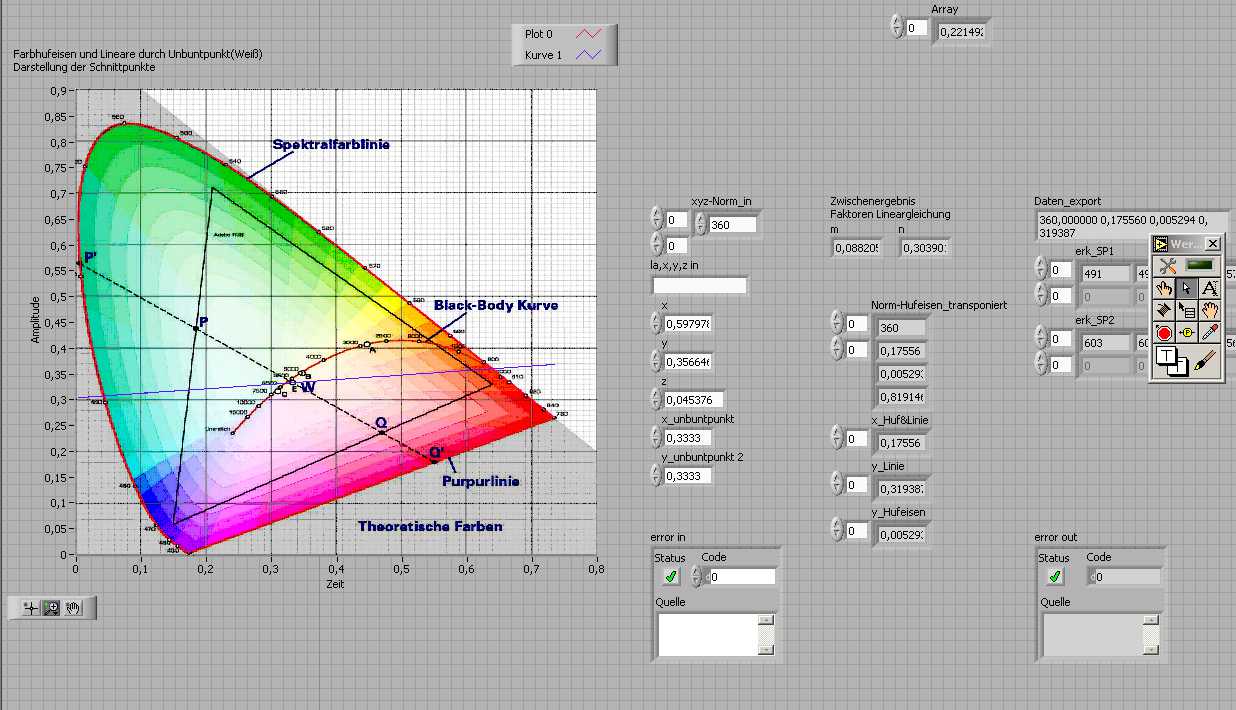
Task: Click error in Quelle scrollbar down arrow
Action: click(766, 649)
